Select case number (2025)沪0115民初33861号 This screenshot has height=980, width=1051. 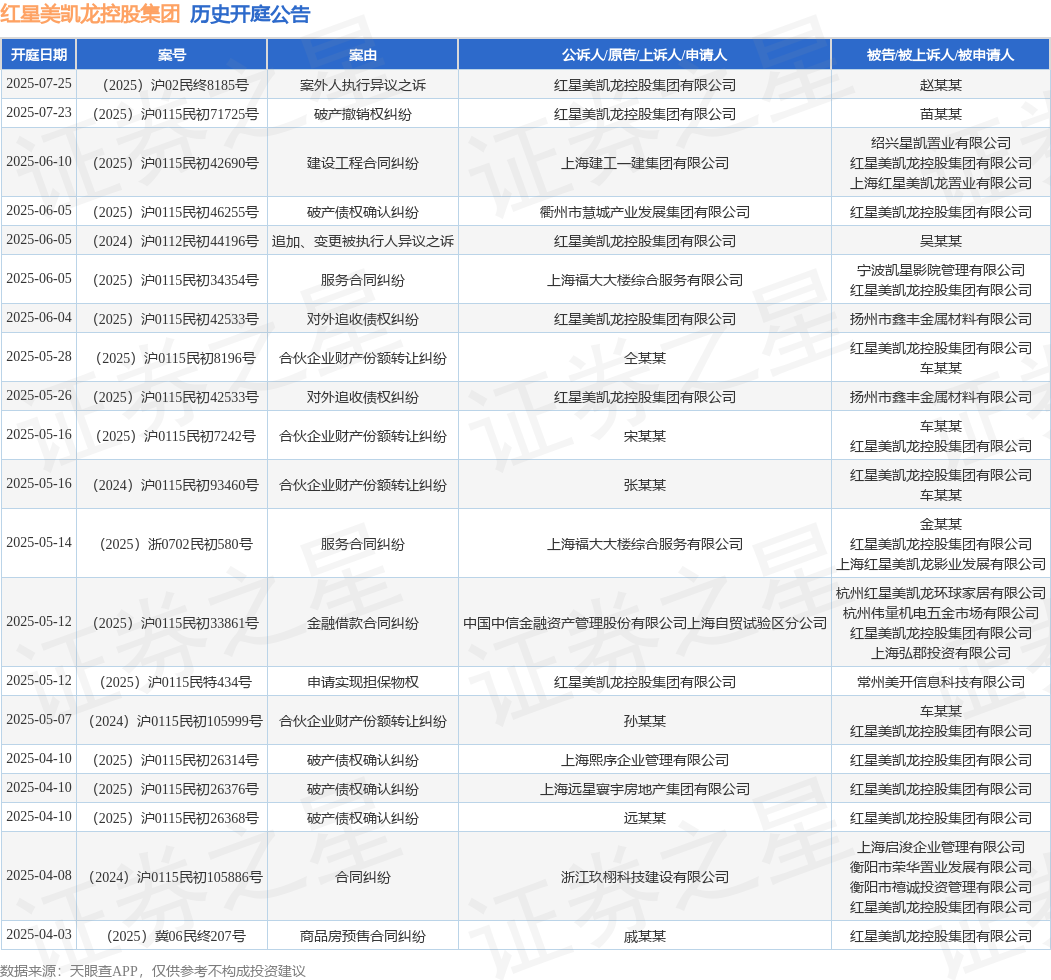click(x=172, y=623)
